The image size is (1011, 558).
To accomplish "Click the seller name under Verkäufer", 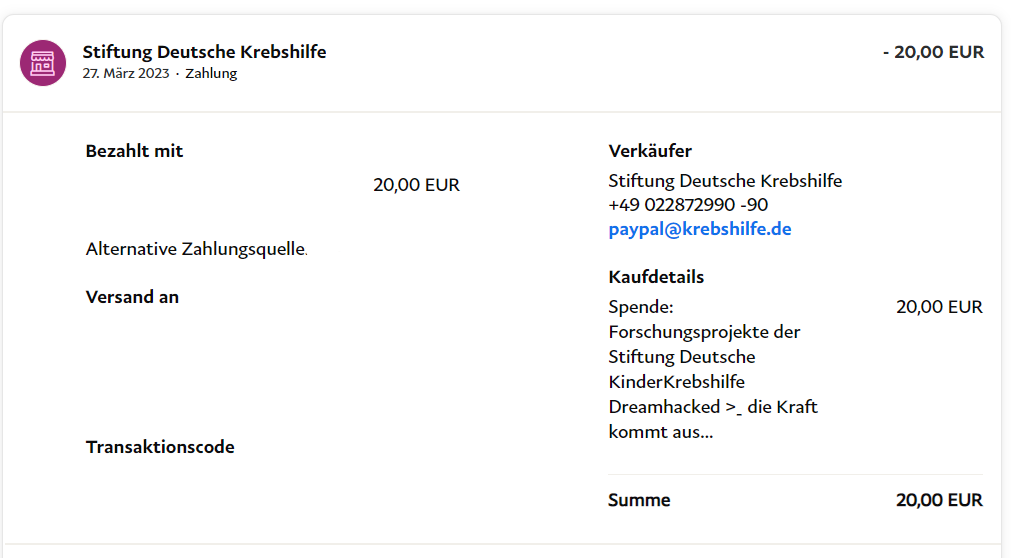I will (x=724, y=181).
